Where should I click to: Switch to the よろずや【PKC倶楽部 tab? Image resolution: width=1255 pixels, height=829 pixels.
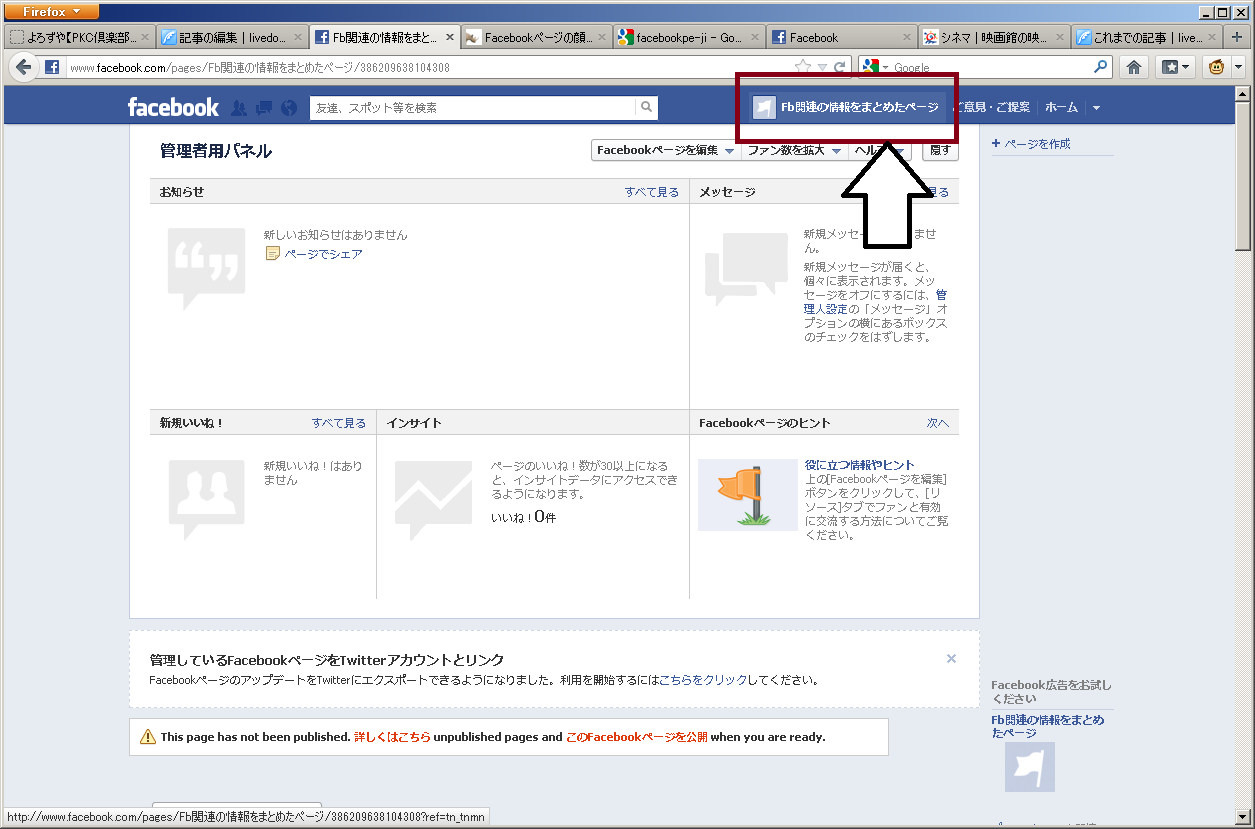click(x=80, y=37)
